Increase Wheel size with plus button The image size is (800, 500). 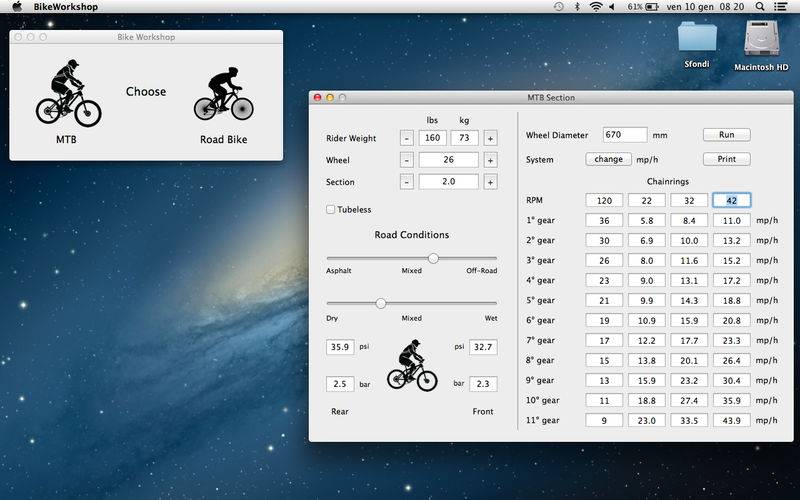(x=490, y=160)
